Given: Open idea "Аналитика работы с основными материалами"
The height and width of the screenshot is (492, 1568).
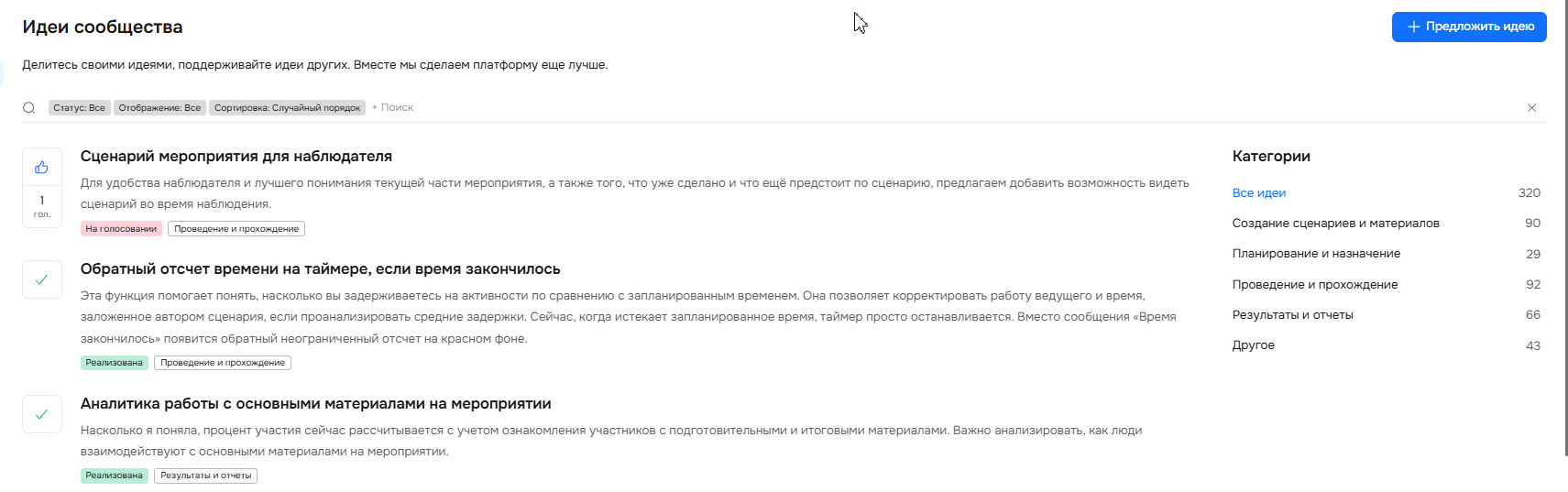Looking at the screenshot, I should [x=315, y=404].
